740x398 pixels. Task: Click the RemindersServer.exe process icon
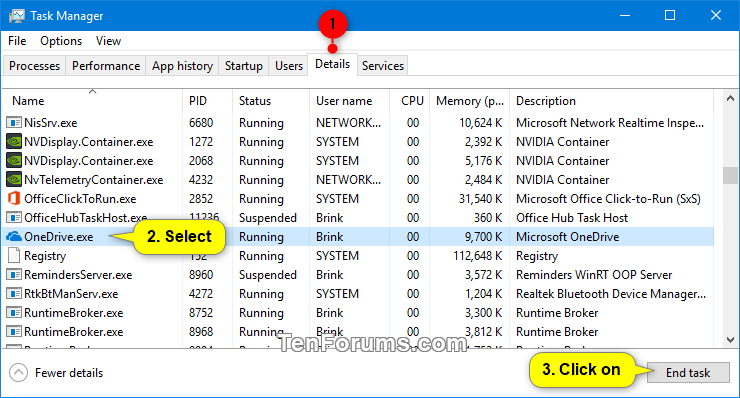[14, 275]
